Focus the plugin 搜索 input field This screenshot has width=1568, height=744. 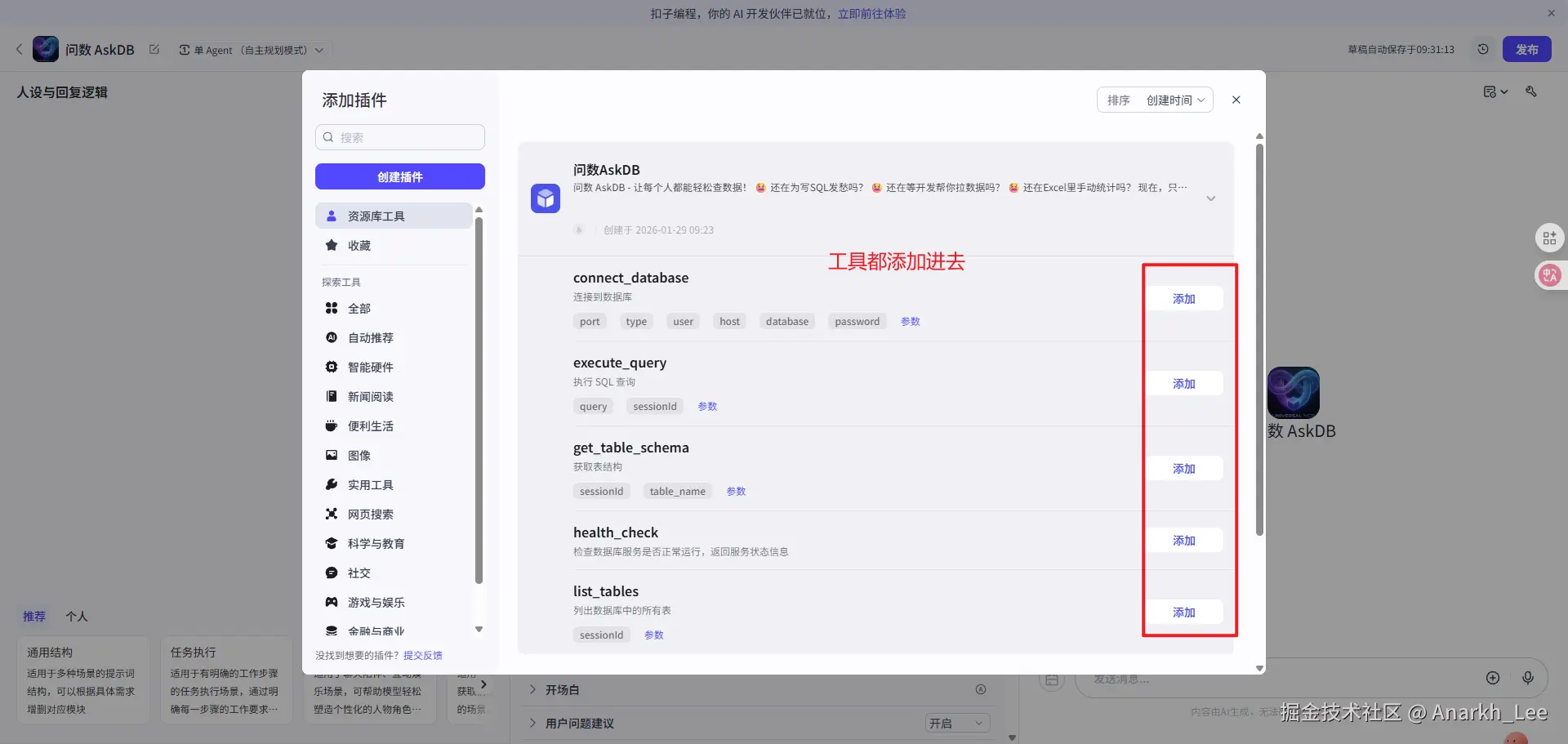pyautogui.click(x=400, y=137)
